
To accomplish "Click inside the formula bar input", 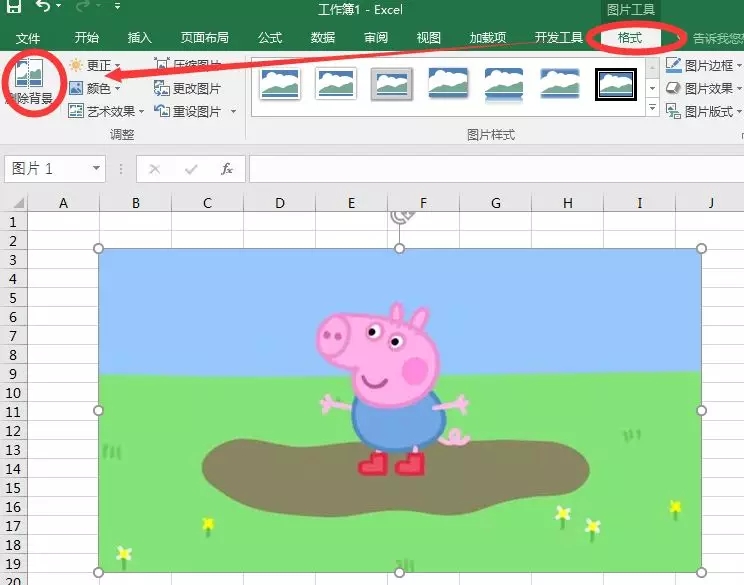I will pos(490,169).
